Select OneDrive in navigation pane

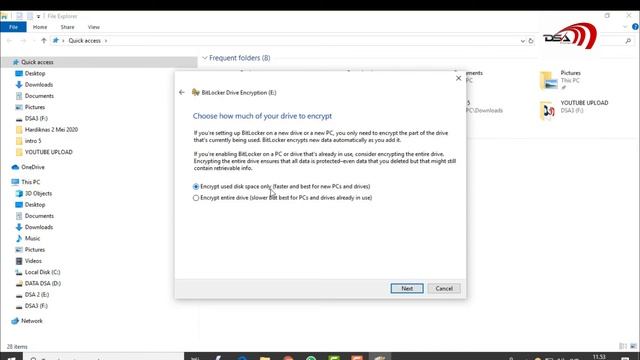coord(33,167)
